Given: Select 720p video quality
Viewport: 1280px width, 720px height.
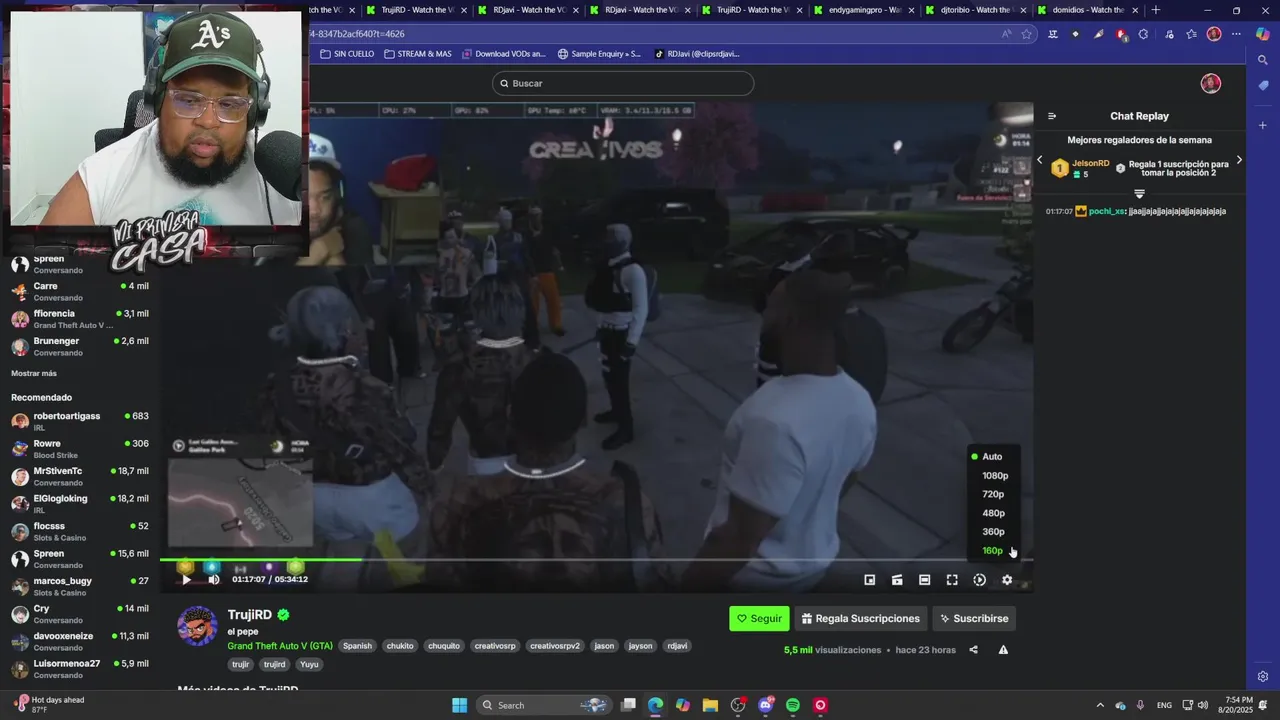Looking at the screenshot, I should coord(993,494).
